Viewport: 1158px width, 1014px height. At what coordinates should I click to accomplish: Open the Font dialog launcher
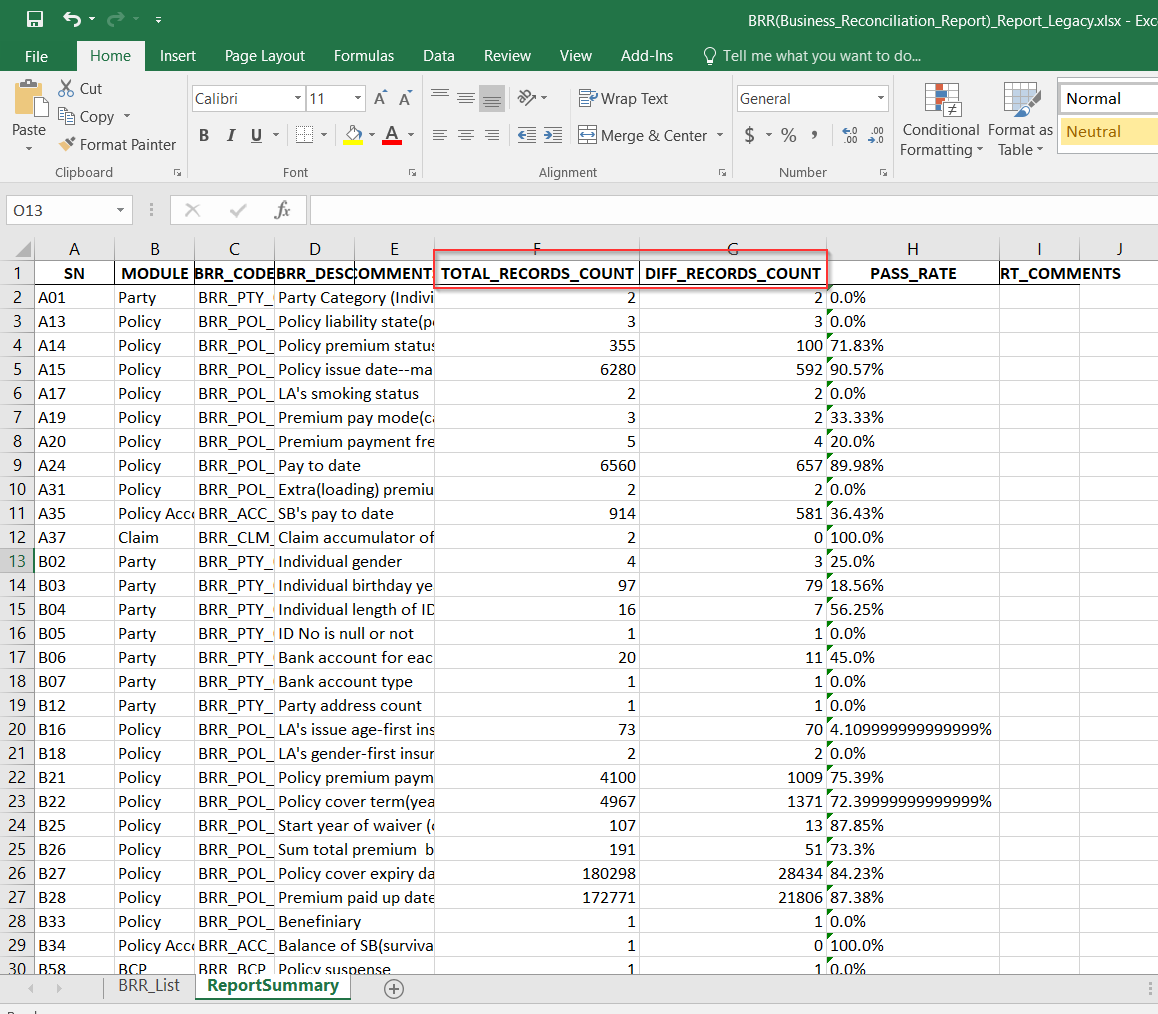[x=412, y=173]
